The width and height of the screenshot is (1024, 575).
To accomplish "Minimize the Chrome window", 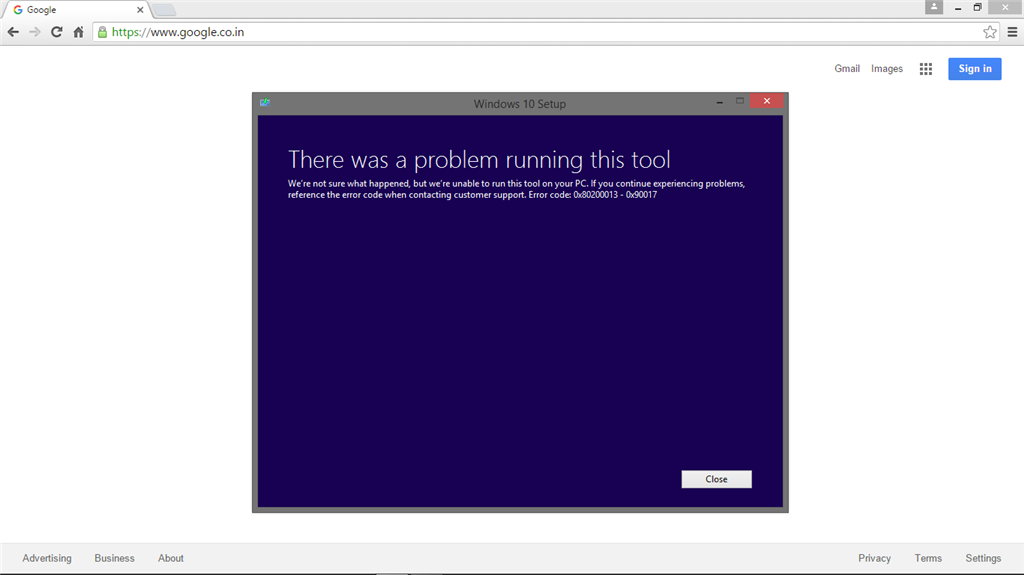I will [958, 8].
